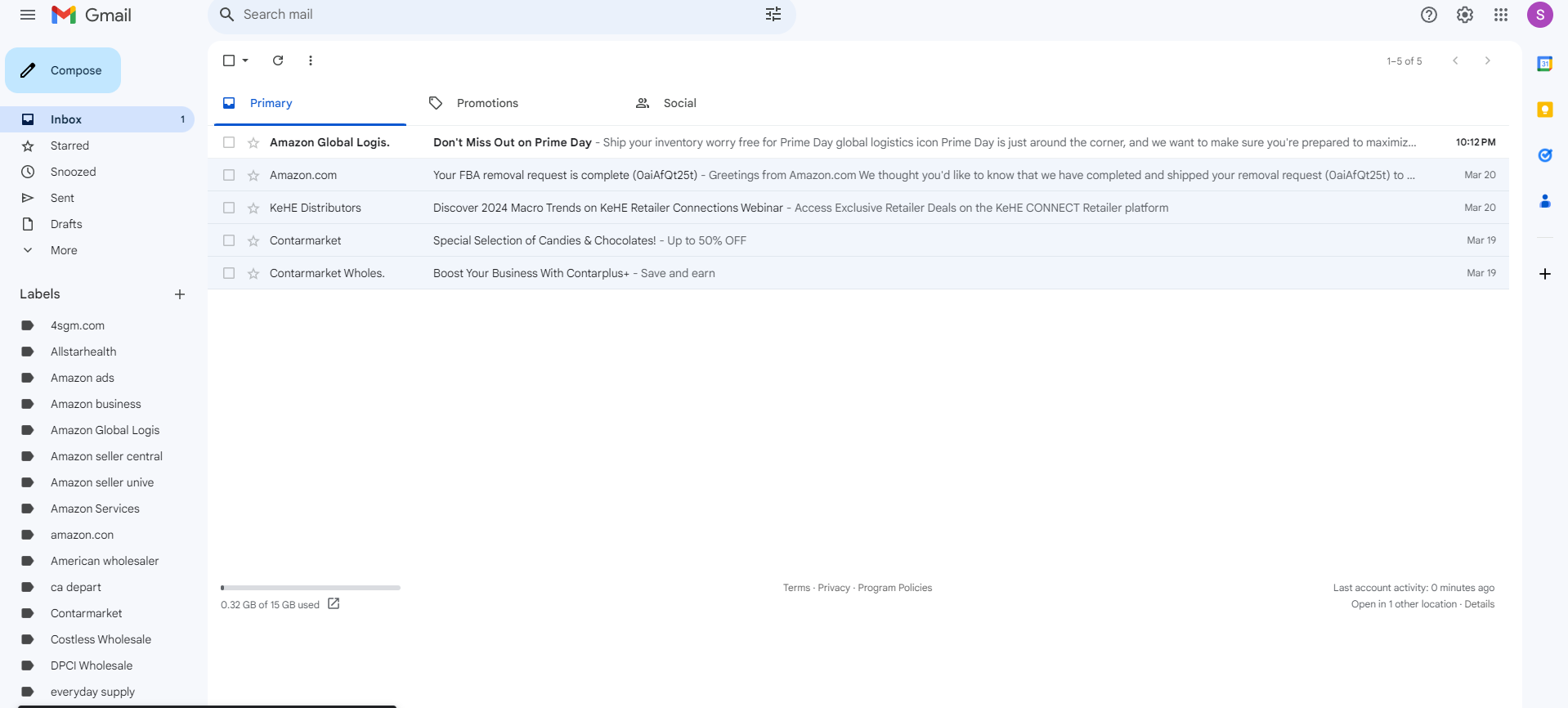The image size is (1568, 708).
Task: Star the Amazon.com FBA removal email
Action: pos(253,176)
